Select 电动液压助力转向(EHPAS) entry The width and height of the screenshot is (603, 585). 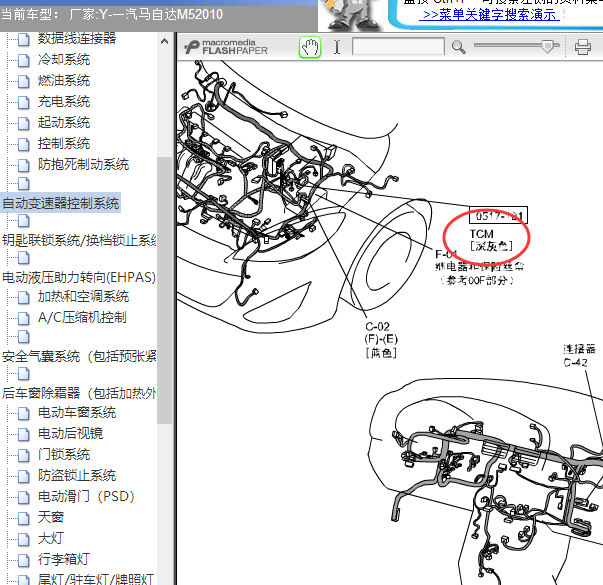79,277
